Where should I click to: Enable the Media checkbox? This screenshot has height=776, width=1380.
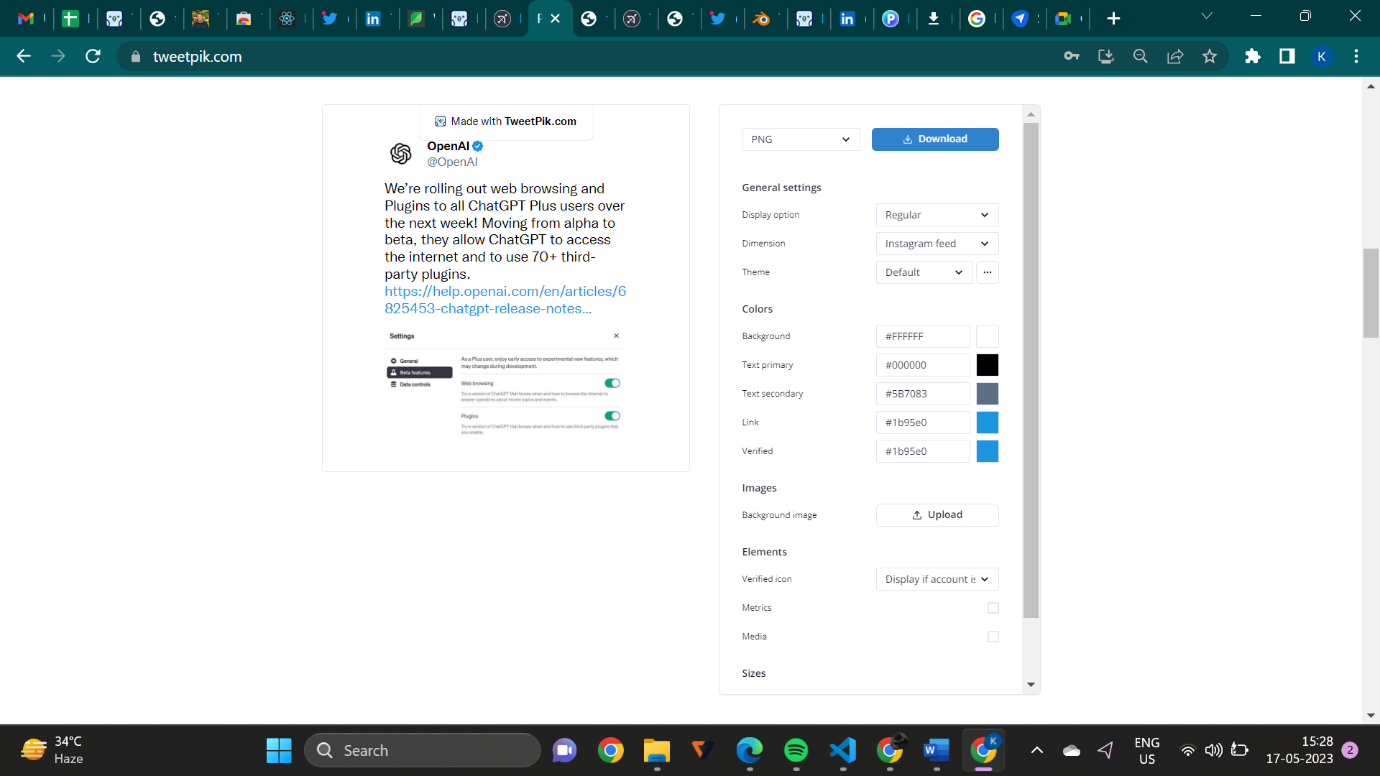993,637
